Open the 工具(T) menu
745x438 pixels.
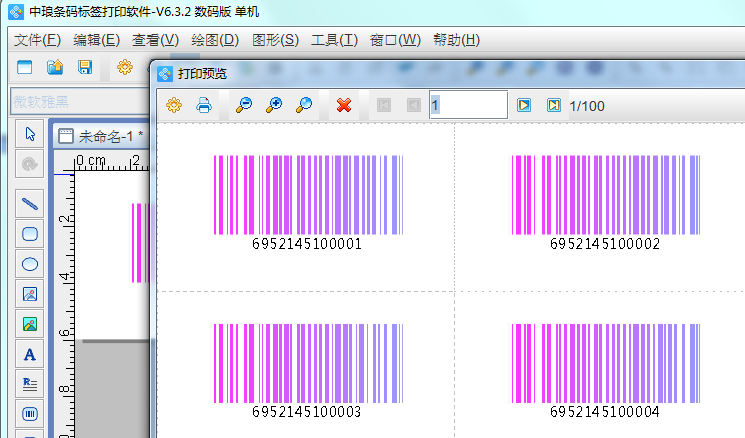[x=334, y=40]
